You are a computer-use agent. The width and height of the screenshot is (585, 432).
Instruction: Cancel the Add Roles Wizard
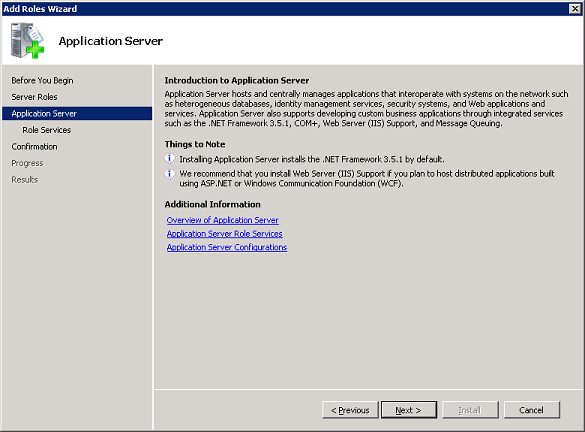(x=532, y=410)
